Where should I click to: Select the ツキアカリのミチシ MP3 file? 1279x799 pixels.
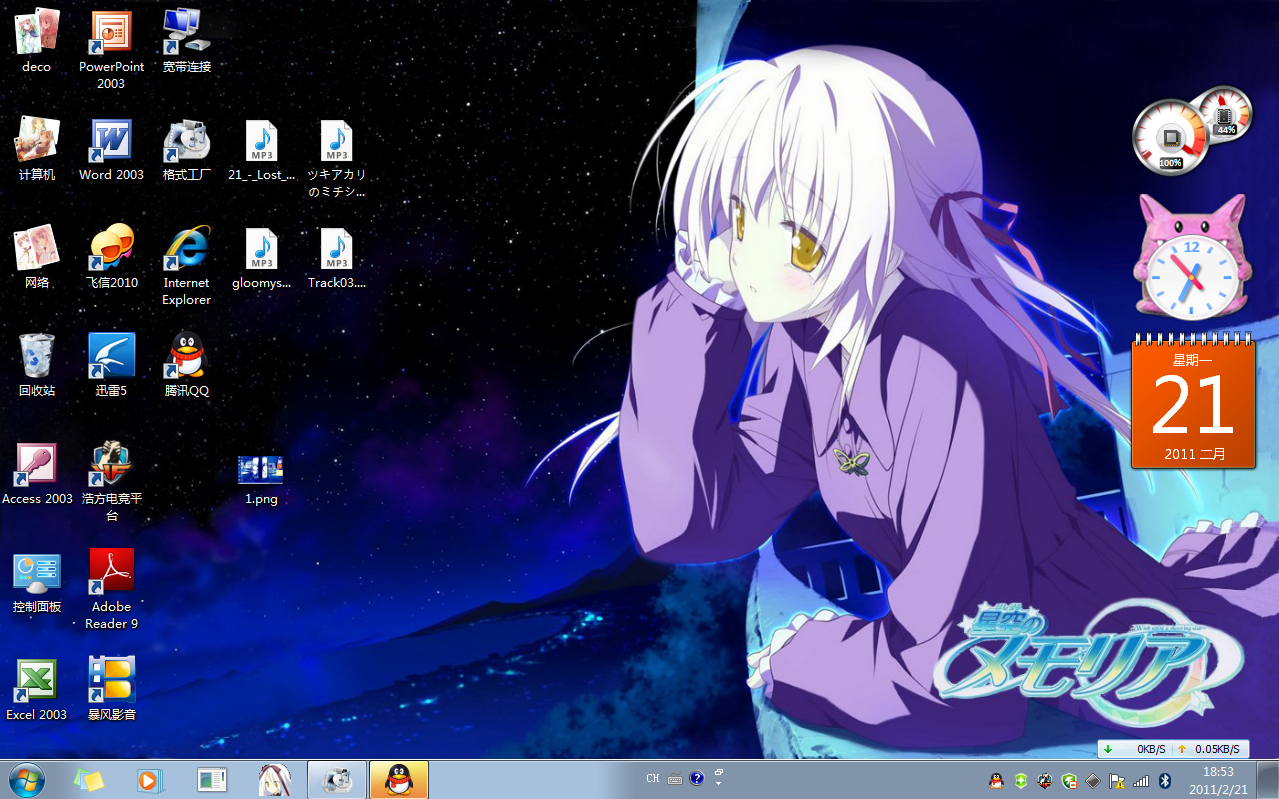(337, 158)
